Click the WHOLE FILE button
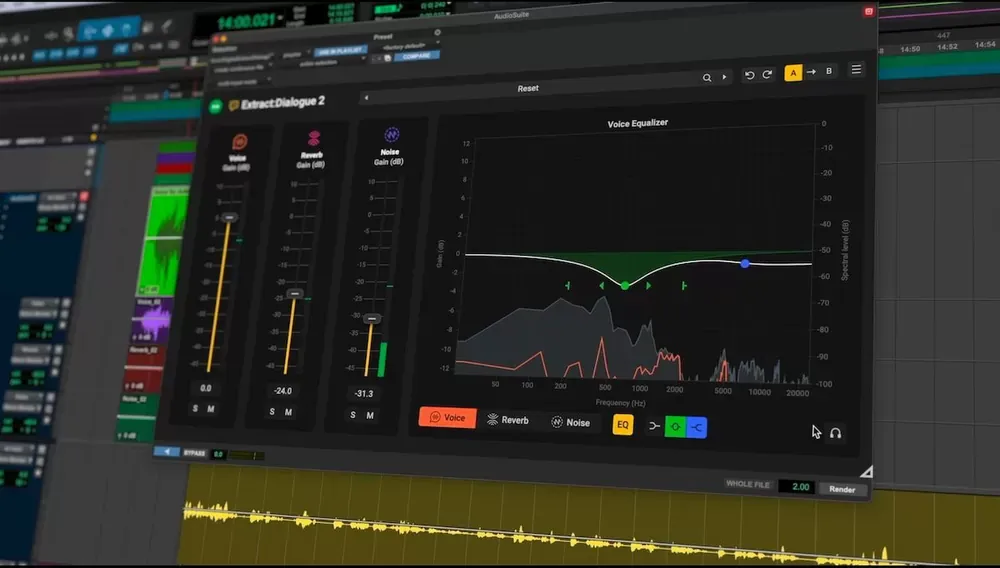Screen dimensions: 1000x568 click(748, 484)
